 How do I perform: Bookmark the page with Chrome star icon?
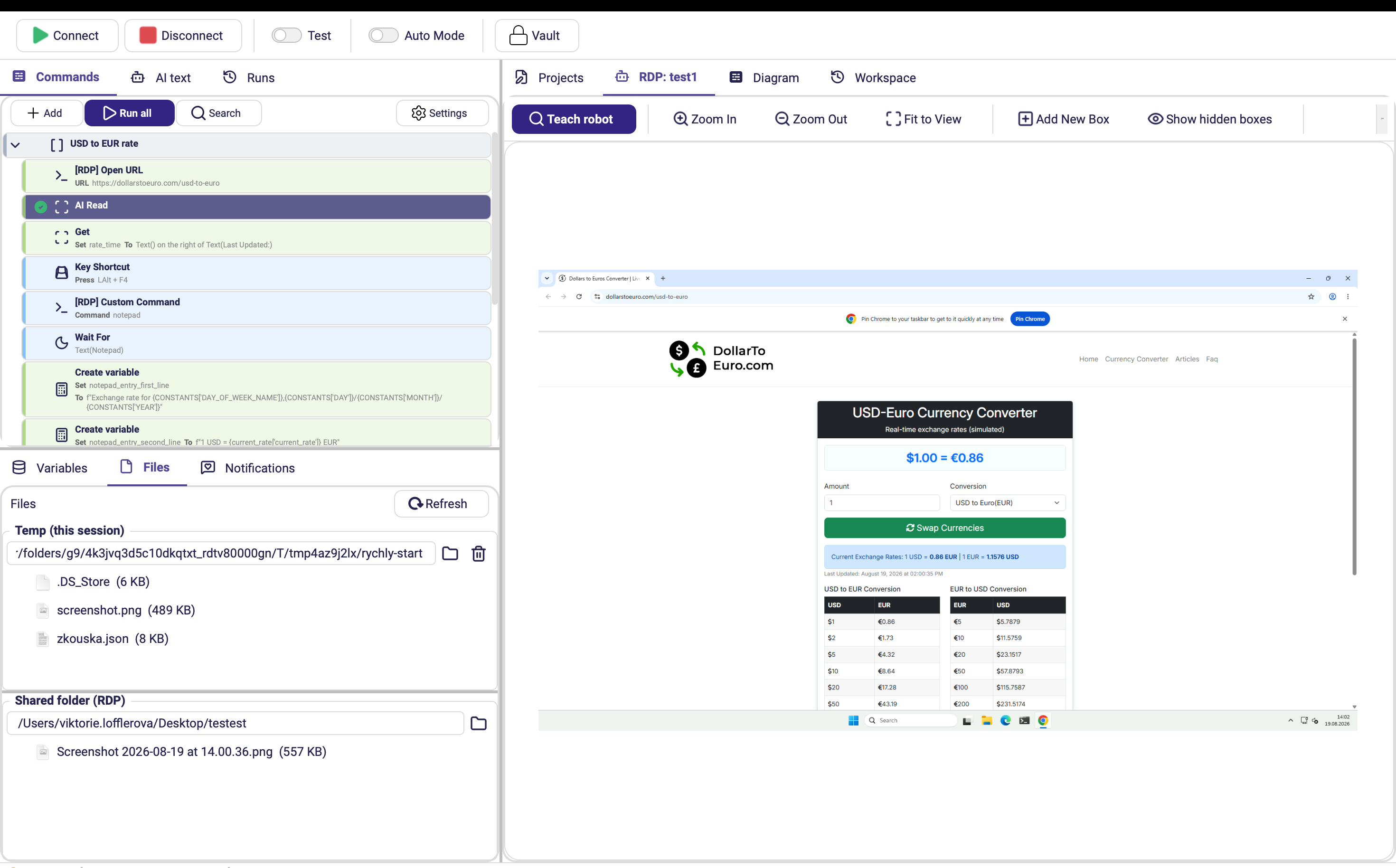click(1311, 297)
